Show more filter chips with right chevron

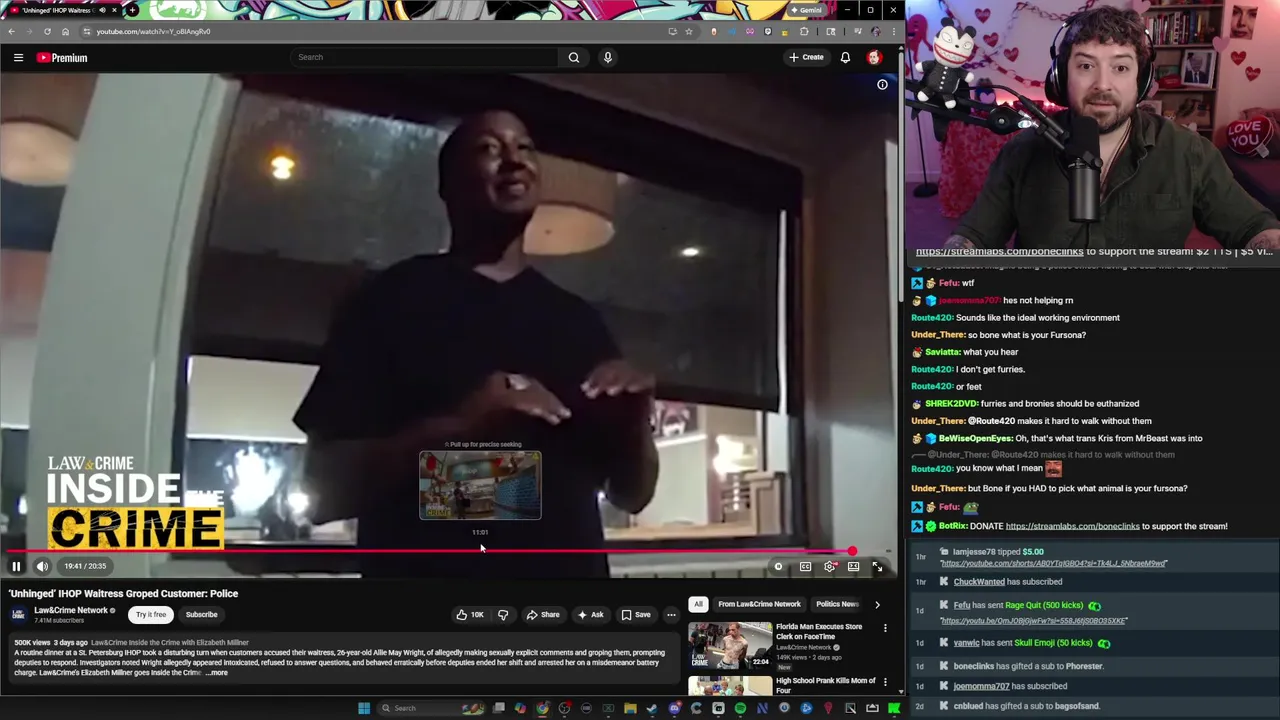click(x=877, y=604)
